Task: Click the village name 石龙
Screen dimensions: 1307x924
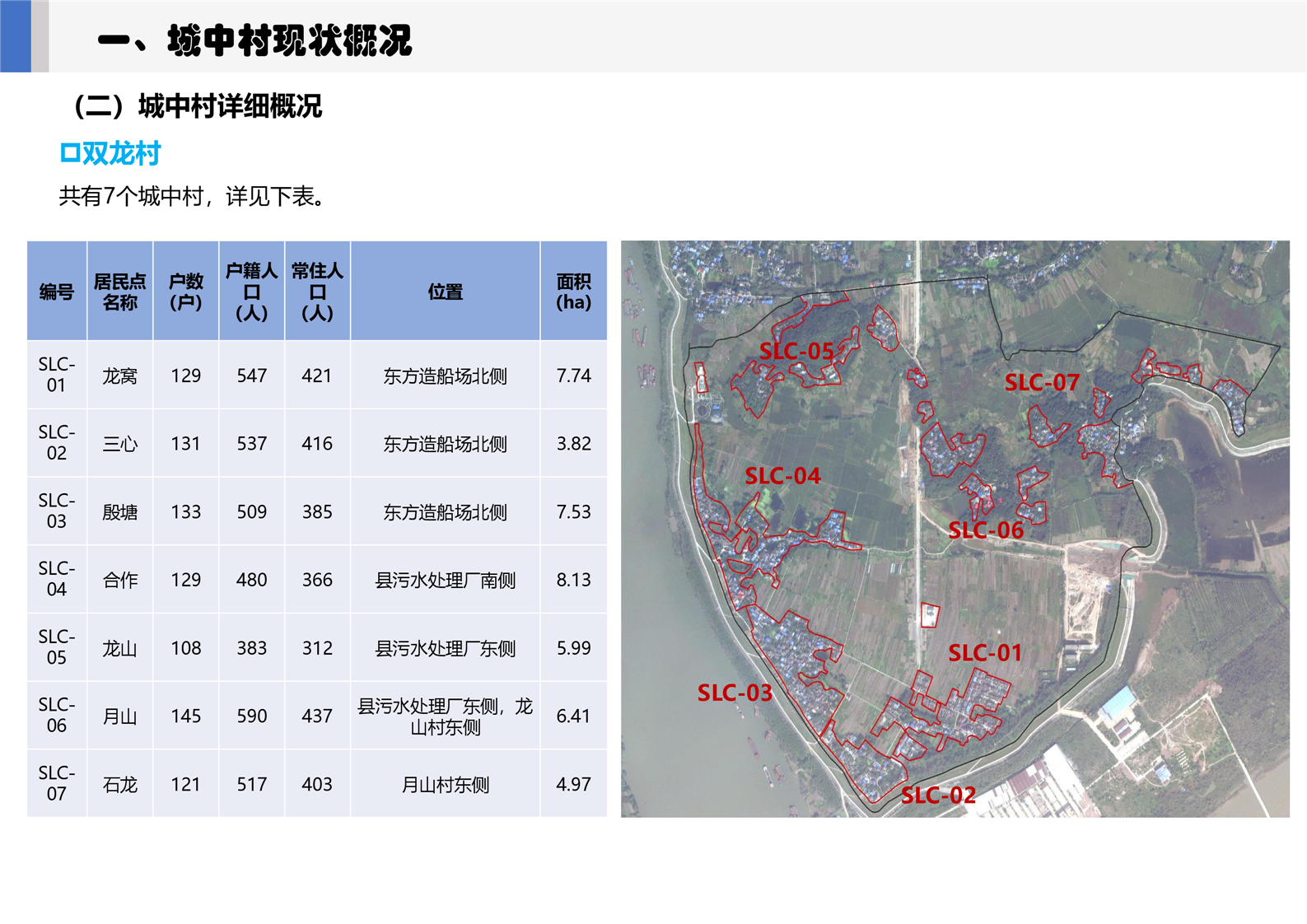Action: pyautogui.click(x=120, y=785)
